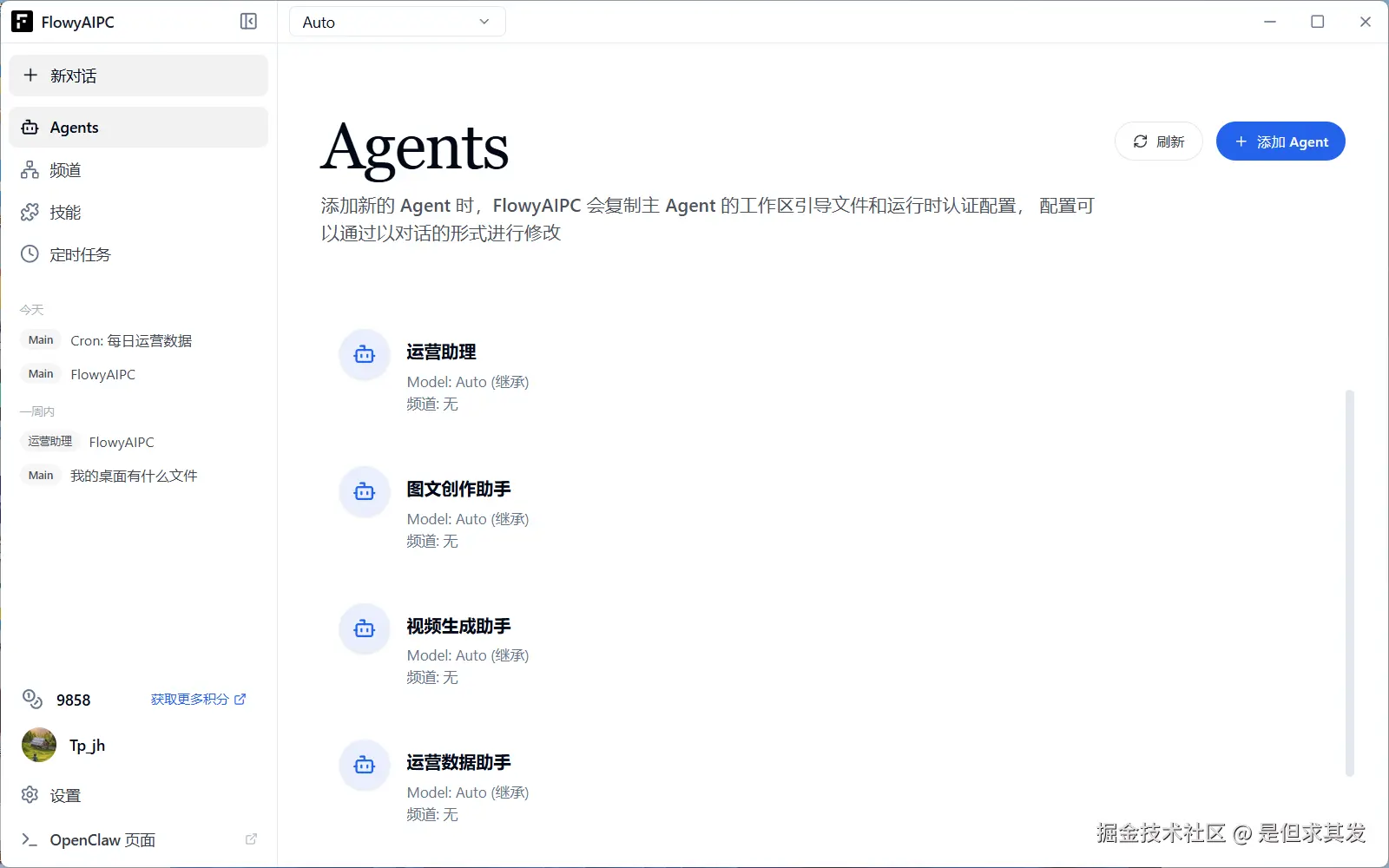The width and height of the screenshot is (1389, 868).
Task: Click the points balance icon showing 9858
Action: coord(32,700)
